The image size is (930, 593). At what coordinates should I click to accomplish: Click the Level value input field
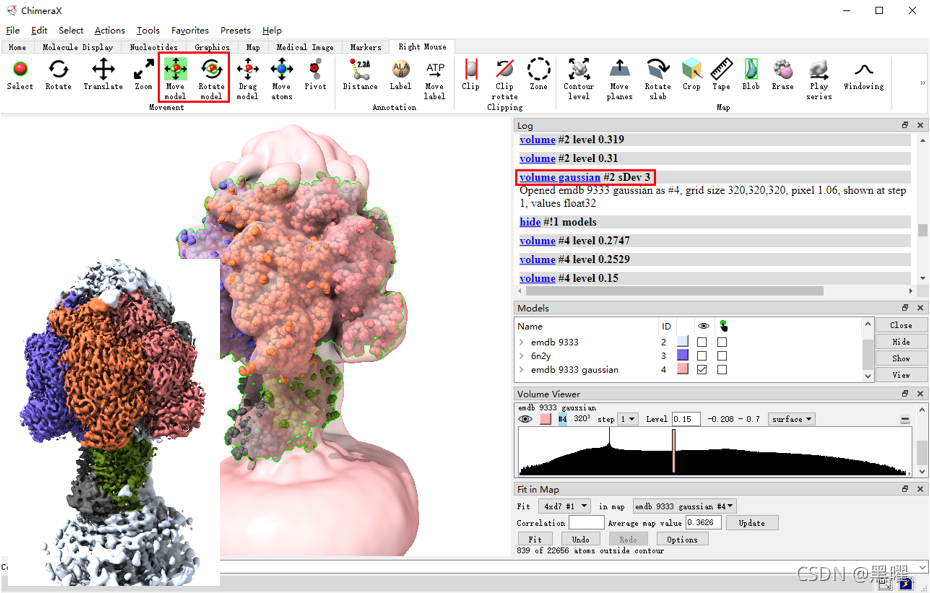(x=686, y=419)
